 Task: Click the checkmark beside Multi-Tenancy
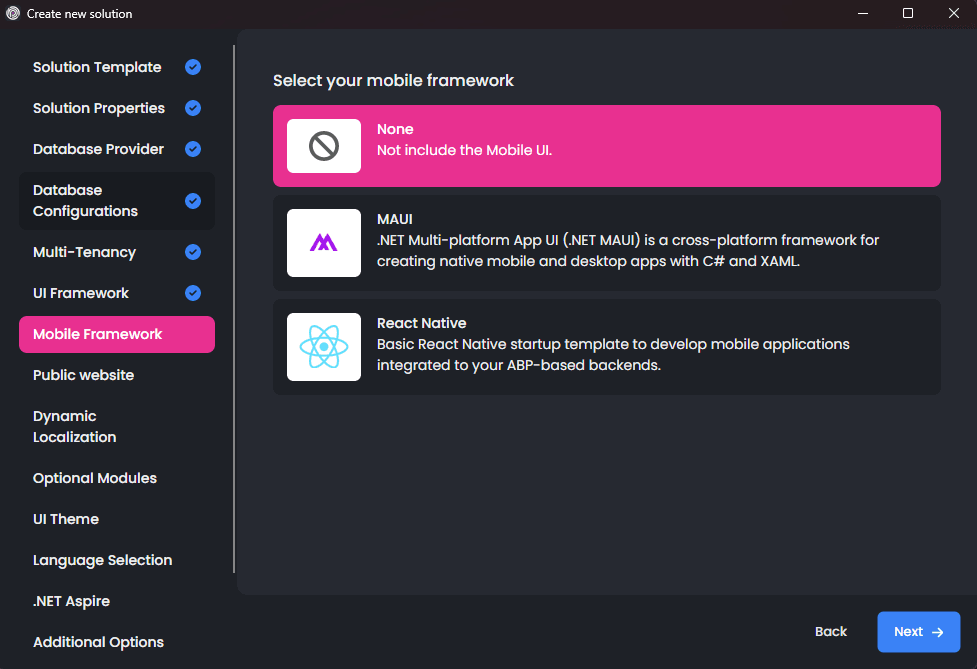(192, 251)
